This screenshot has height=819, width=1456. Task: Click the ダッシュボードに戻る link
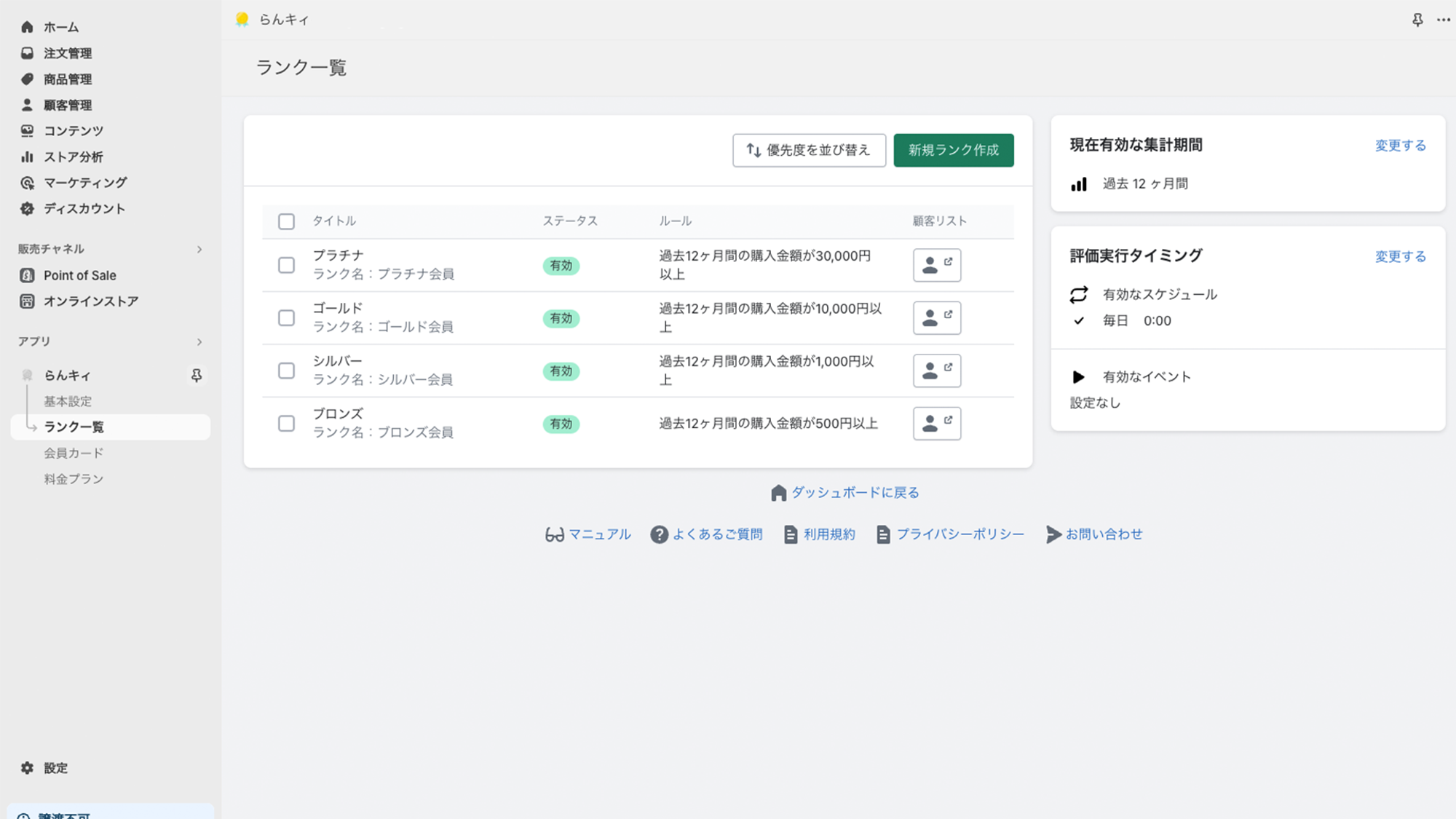tap(855, 493)
